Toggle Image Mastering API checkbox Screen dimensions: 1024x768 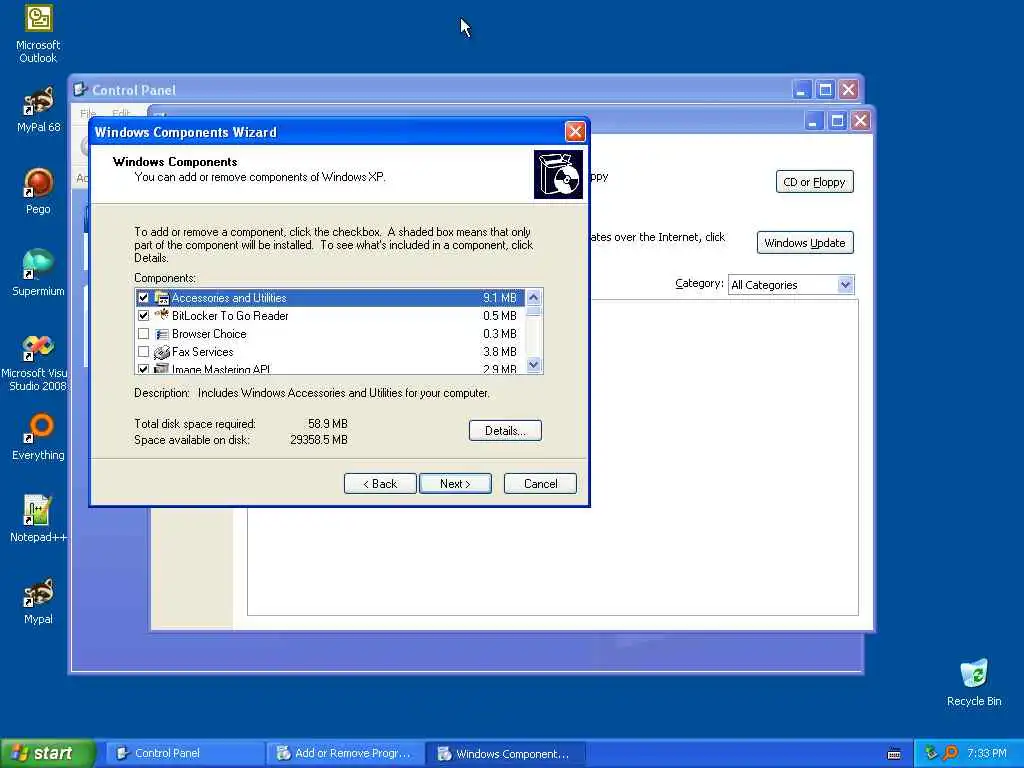point(143,370)
